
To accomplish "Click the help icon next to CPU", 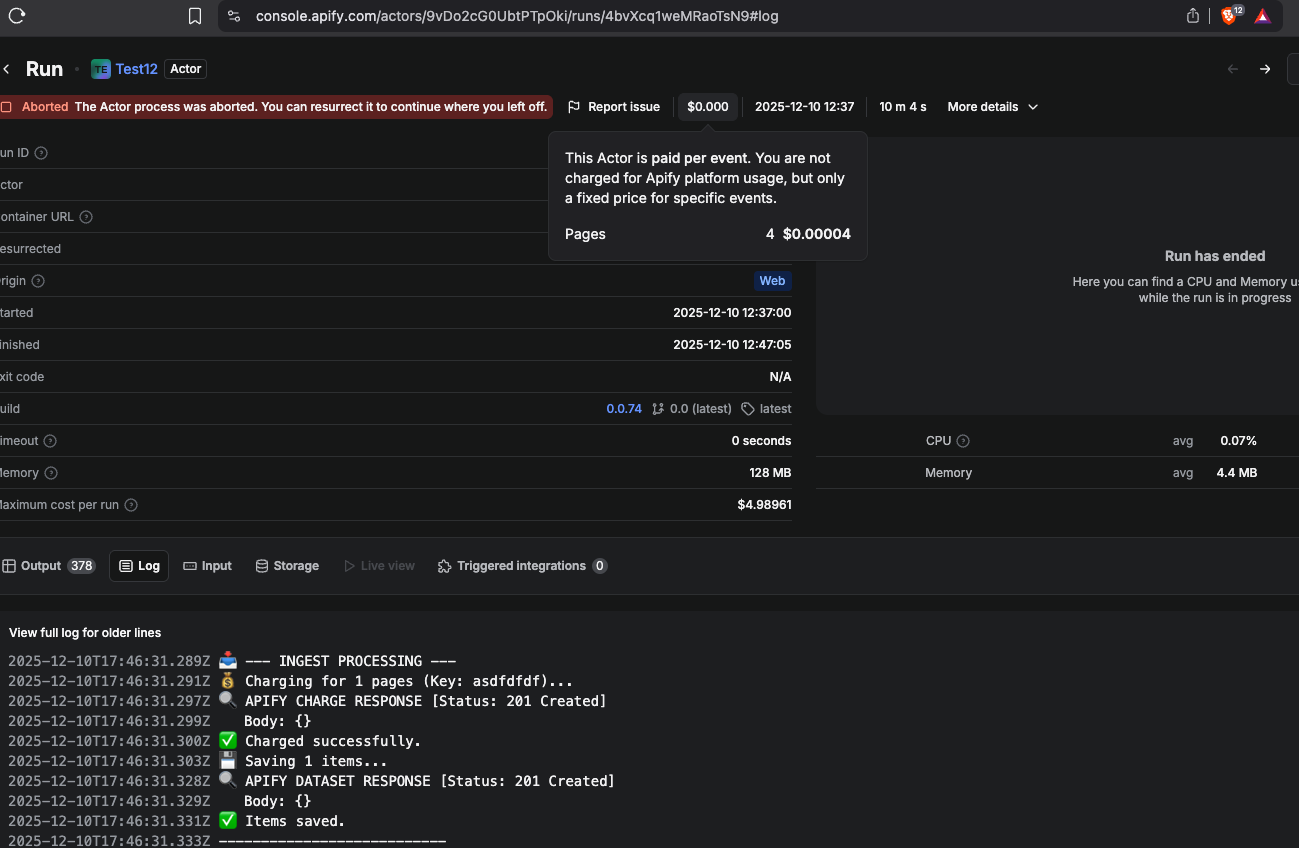I will point(963,441).
